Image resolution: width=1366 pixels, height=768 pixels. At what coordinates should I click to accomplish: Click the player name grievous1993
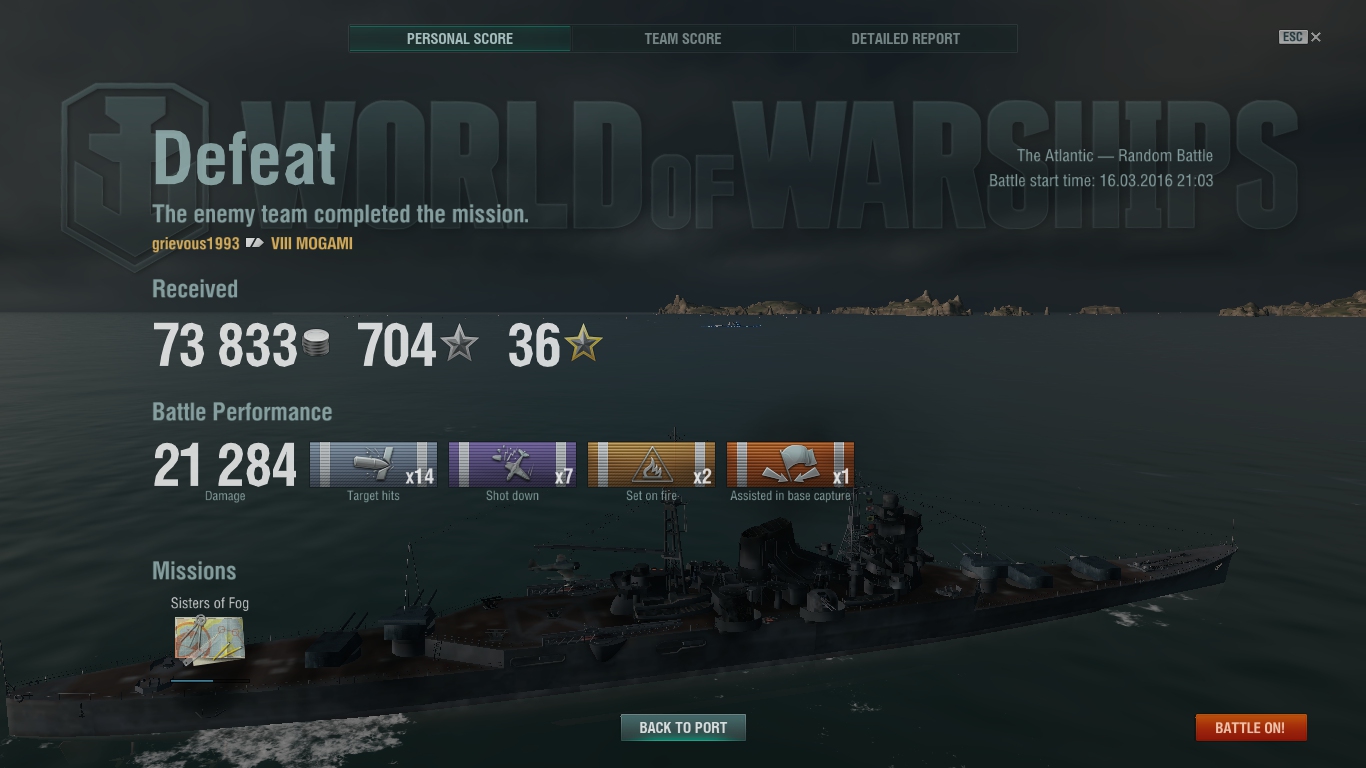click(196, 243)
